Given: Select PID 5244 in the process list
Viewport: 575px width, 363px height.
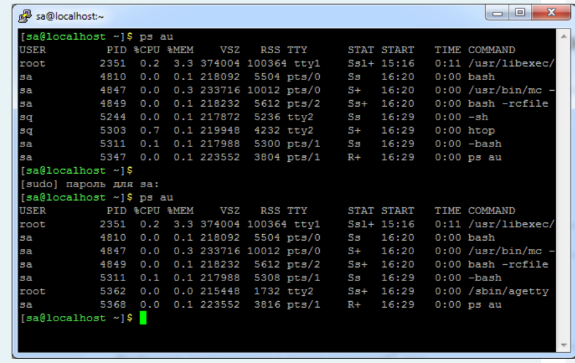Looking at the screenshot, I should 113,117.
